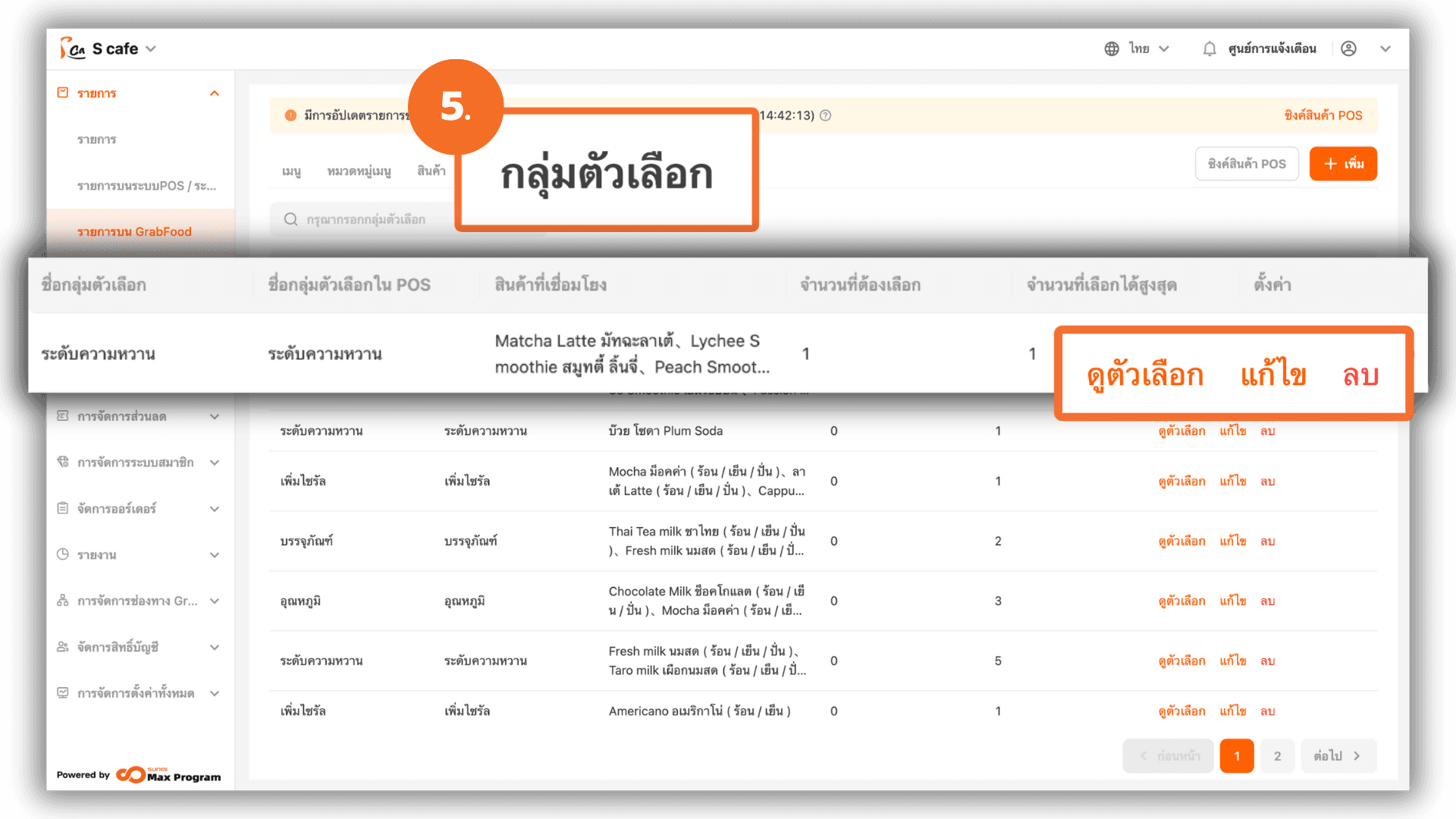Click the จัดการออร์เดอร์ sidebar icon
Viewport: 1456px width, 819px height.
coord(63,508)
